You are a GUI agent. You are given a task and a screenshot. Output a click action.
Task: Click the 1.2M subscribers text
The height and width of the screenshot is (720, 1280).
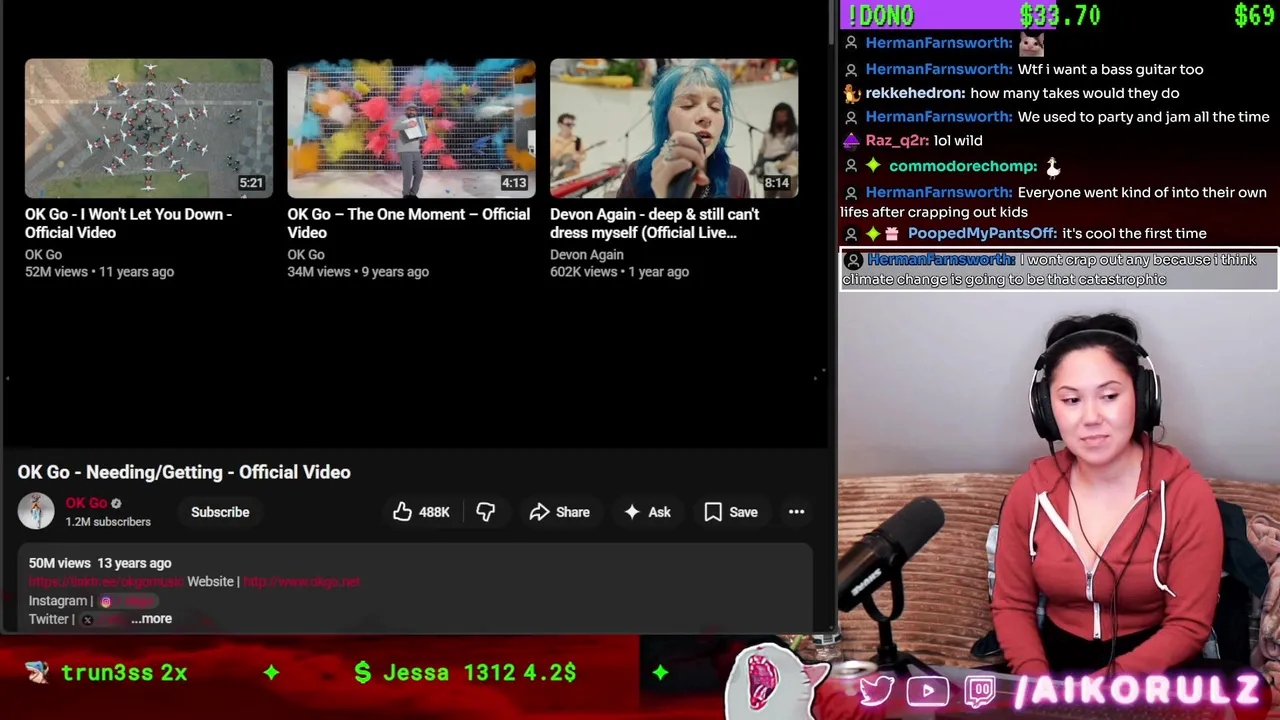(x=108, y=522)
